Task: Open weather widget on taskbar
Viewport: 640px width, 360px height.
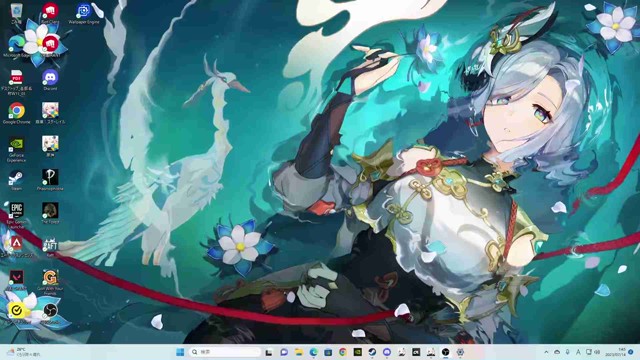Action: point(24,352)
